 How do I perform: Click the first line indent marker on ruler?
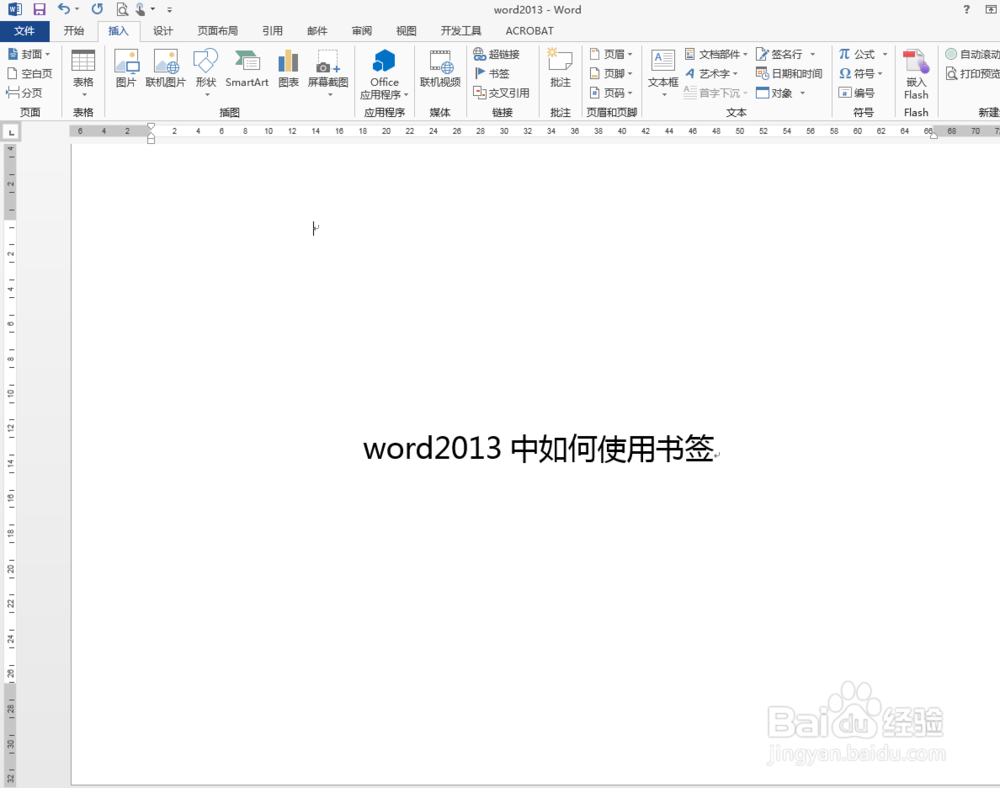click(151, 127)
